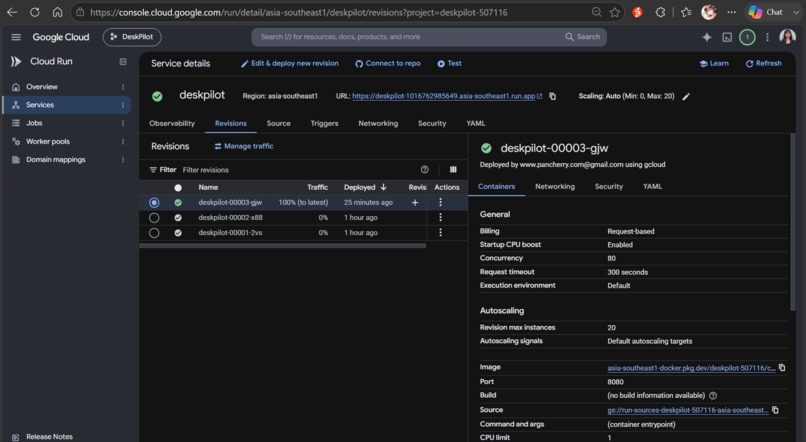
Task: Switch to the service YAML tab
Action: tap(475, 123)
